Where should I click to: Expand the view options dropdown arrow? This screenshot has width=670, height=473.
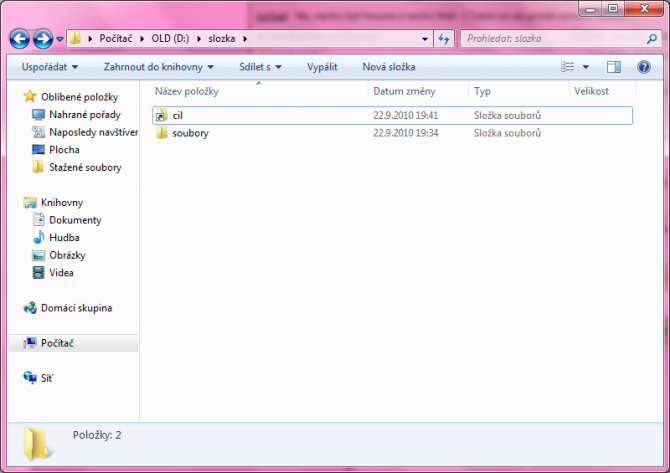[x=586, y=67]
